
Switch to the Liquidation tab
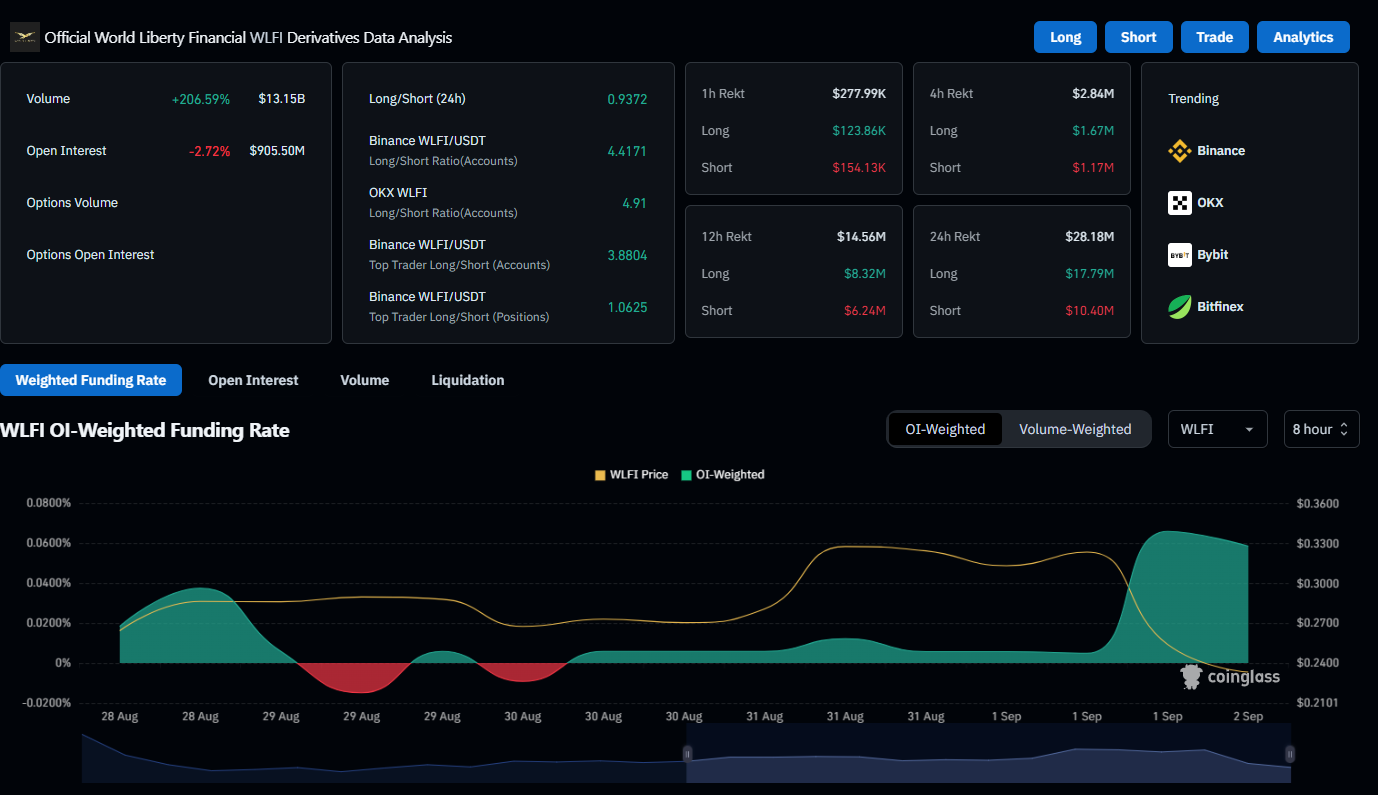tap(468, 380)
